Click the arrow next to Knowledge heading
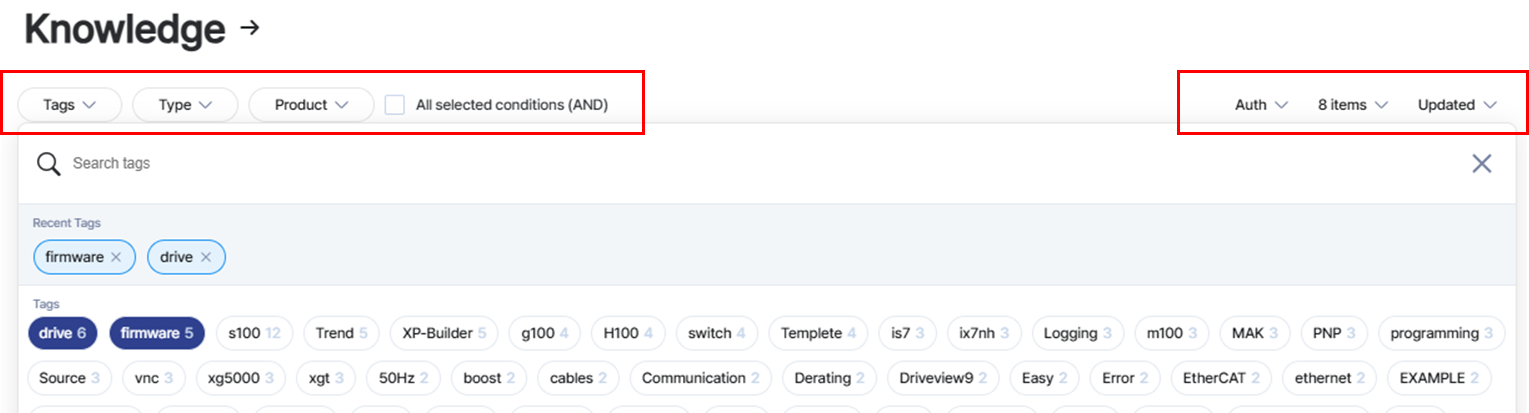Image resolution: width=1529 pixels, height=413 pixels. pos(250,28)
